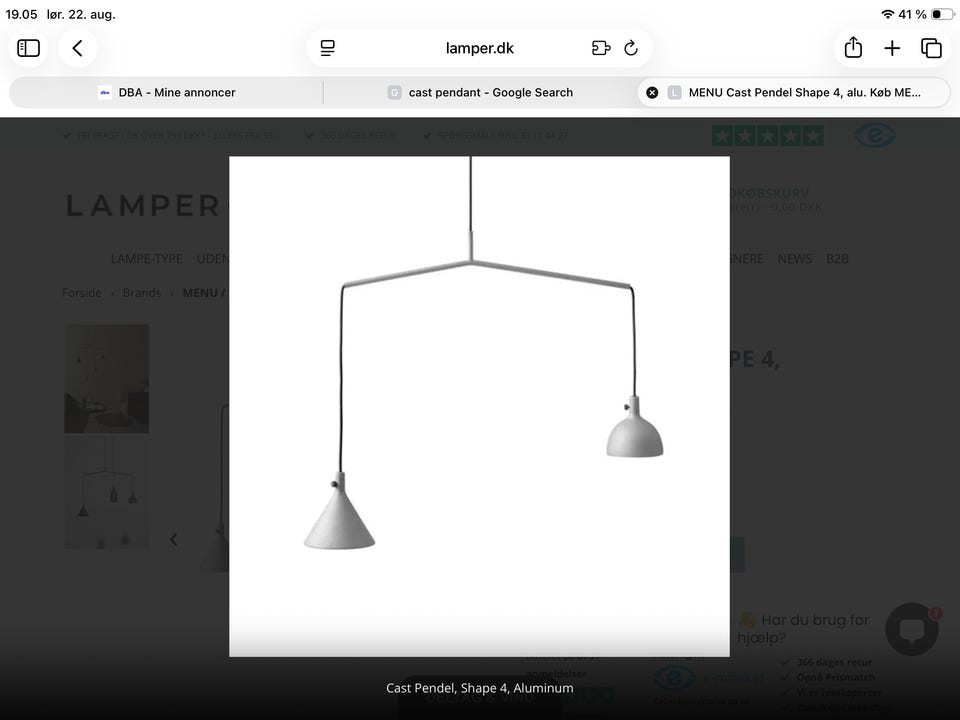Check battery status indicator
The width and height of the screenshot is (960, 720).
[x=942, y=14]
